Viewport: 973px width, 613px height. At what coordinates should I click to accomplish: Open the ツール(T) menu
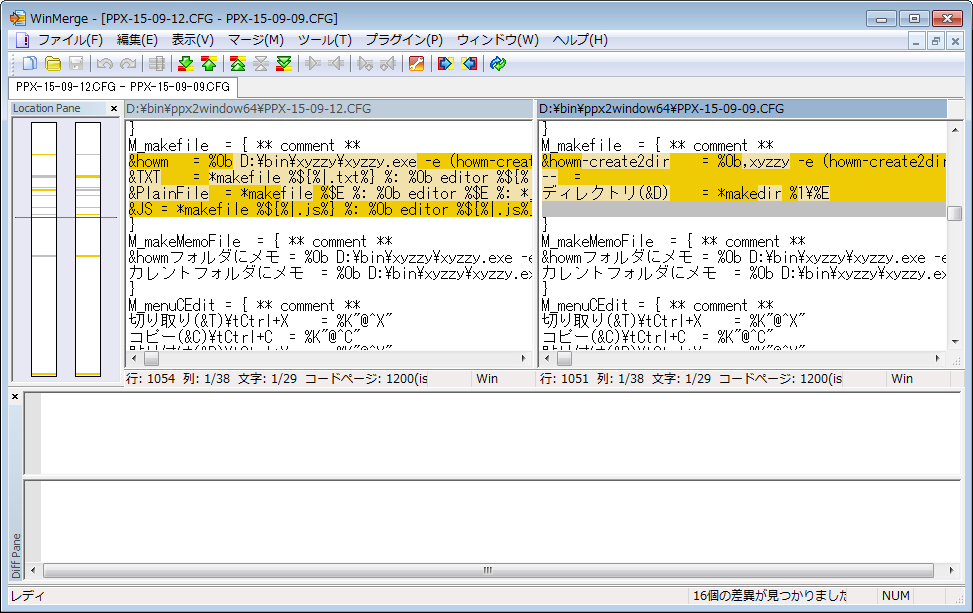[325, 40]
